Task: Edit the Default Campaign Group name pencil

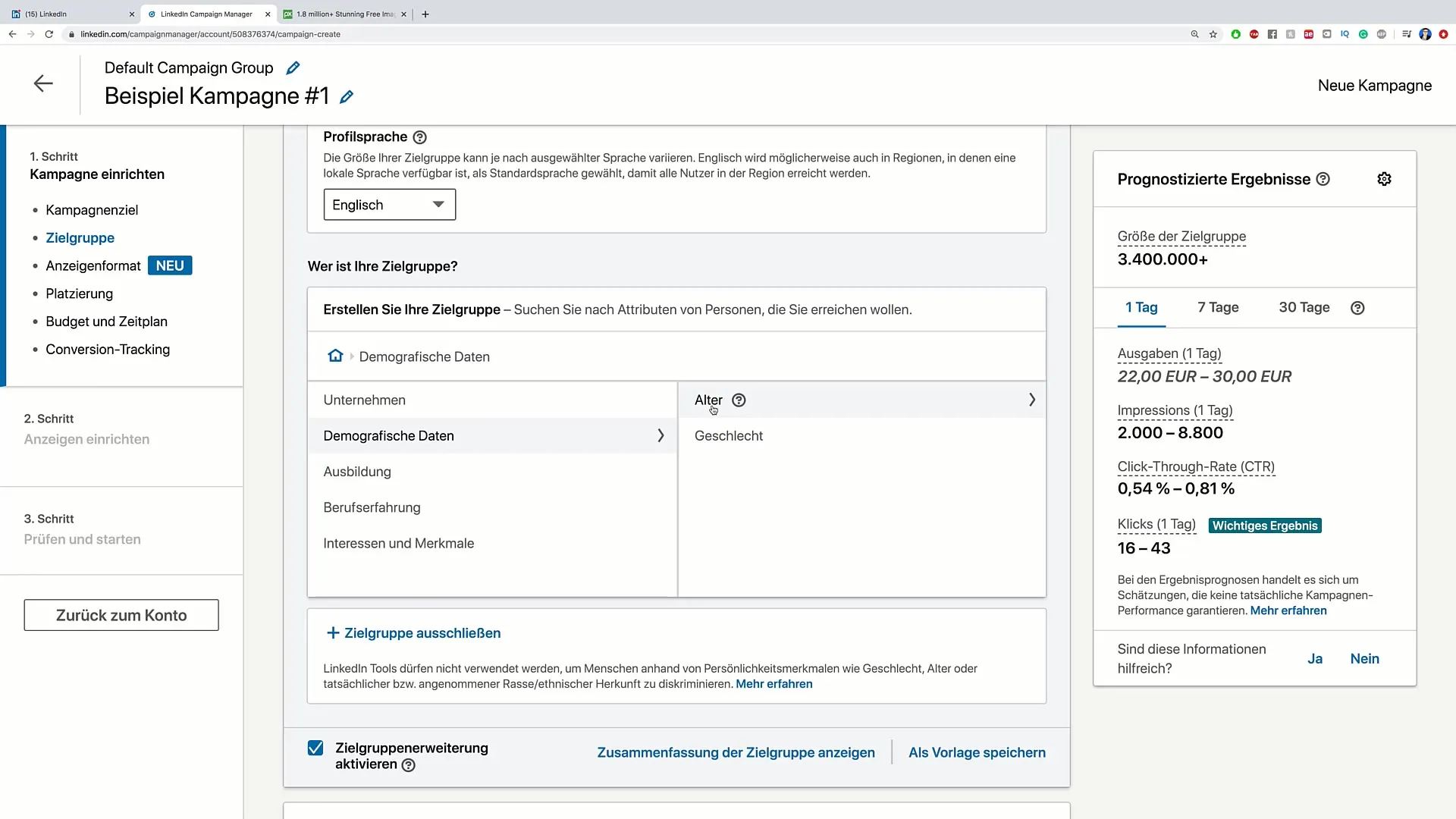Action: tap(293, 68)
